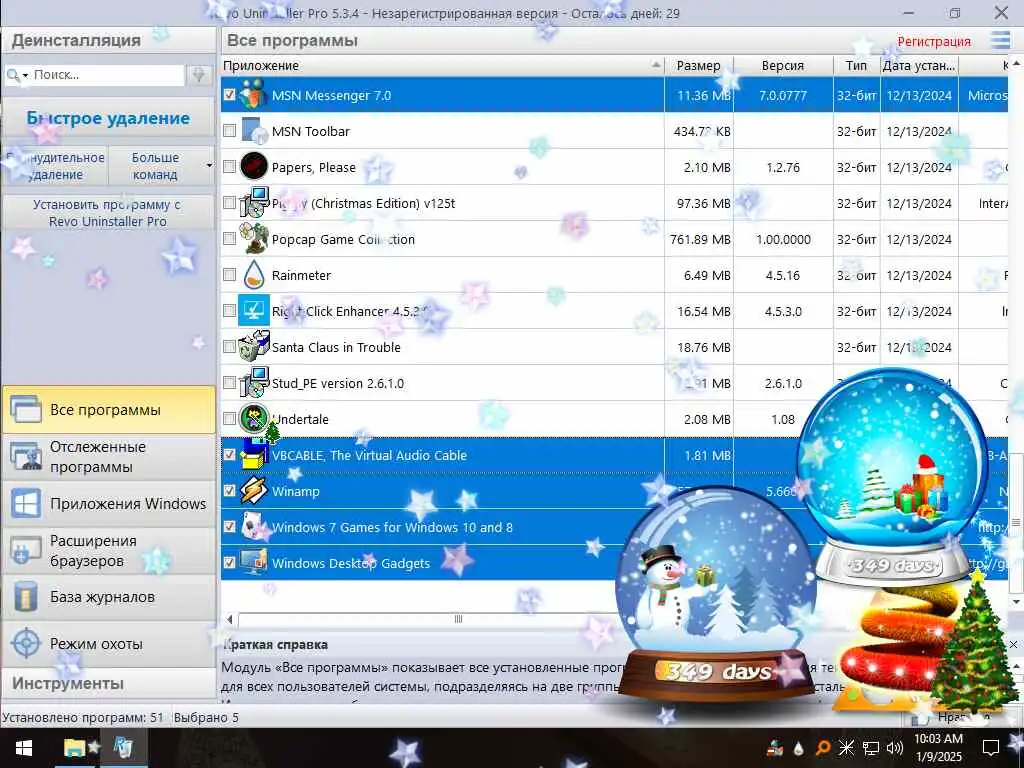Click the volume speaker tray icon
The width and height of the screenshot is (1024, 768).
[x=895, y=748]
